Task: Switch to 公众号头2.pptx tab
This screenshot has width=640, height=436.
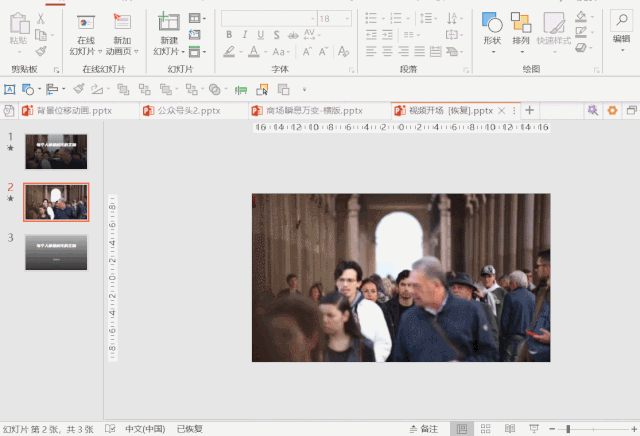Action: (186, 110)
